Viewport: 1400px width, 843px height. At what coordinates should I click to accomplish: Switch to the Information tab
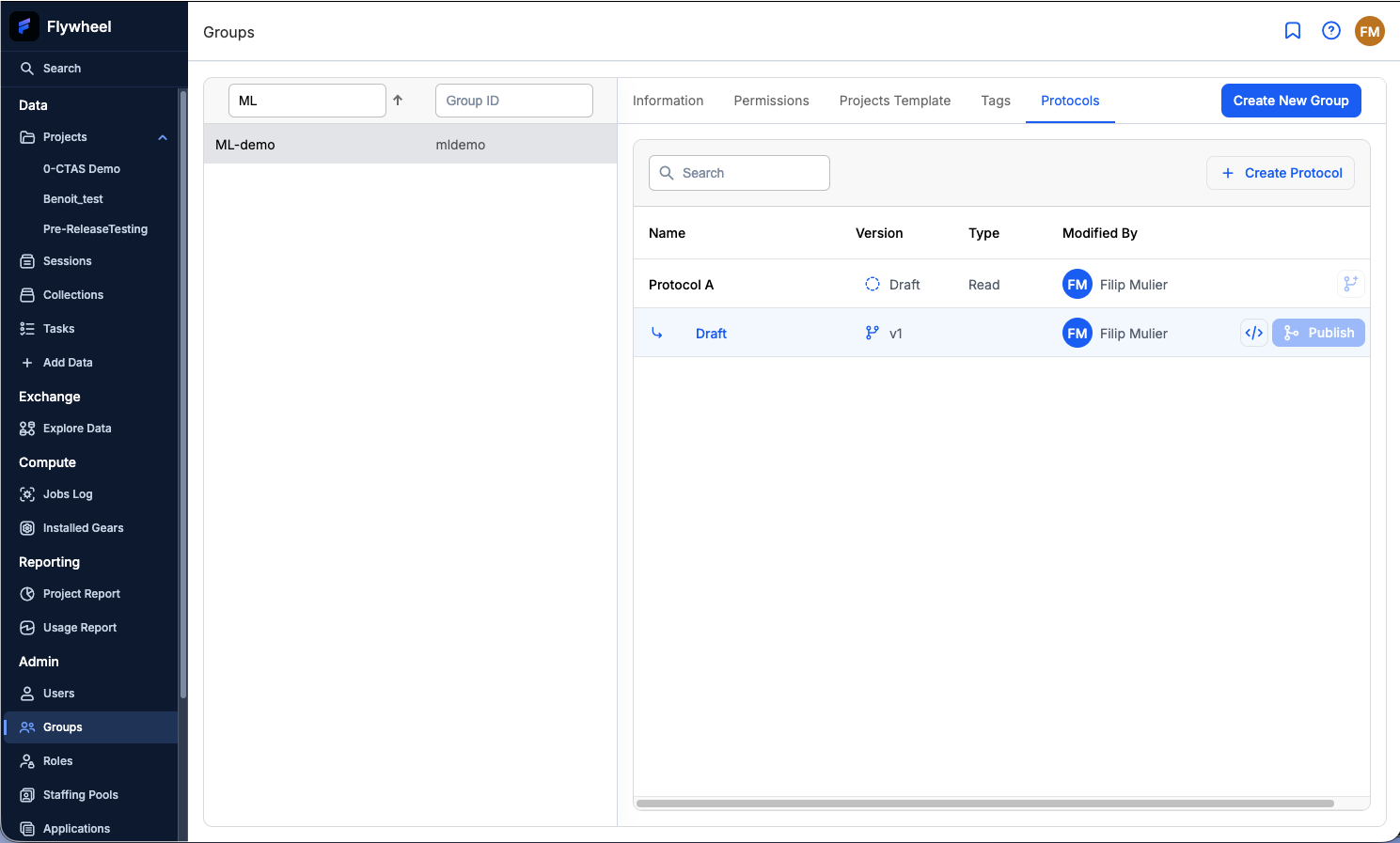coord(668,101)
